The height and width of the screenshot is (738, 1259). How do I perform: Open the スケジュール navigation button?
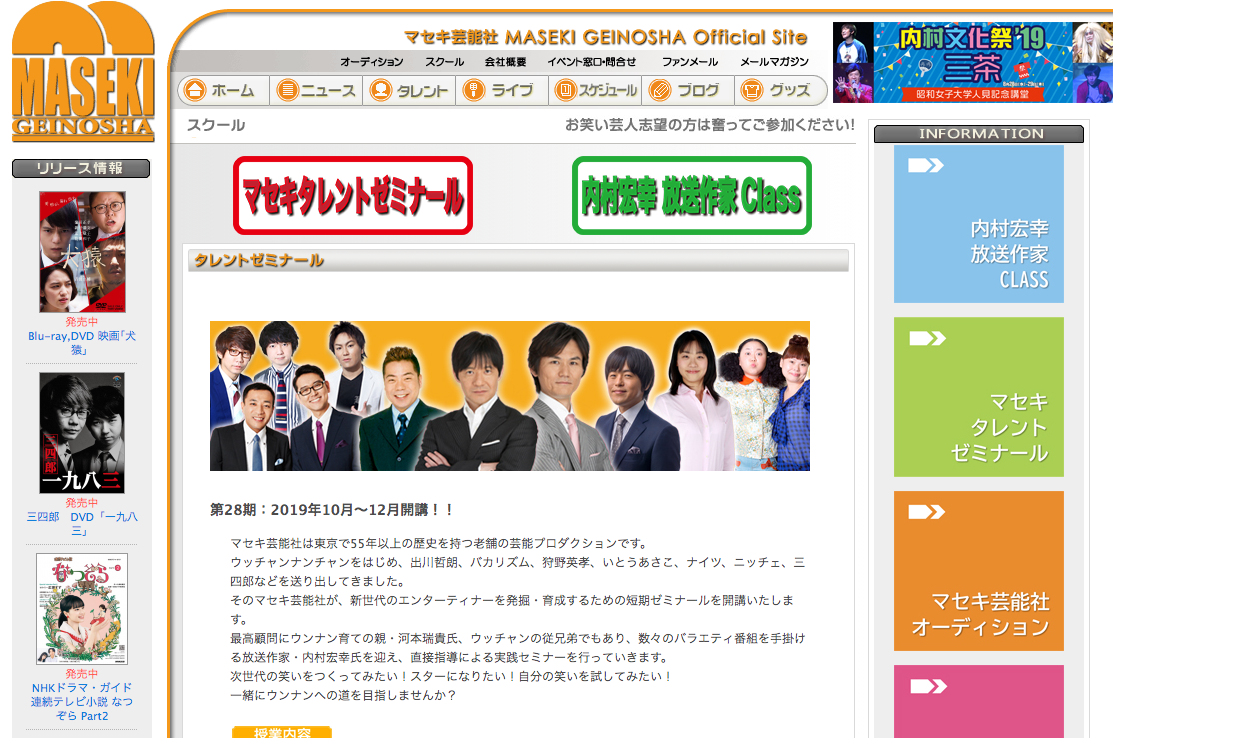point(596,90)
